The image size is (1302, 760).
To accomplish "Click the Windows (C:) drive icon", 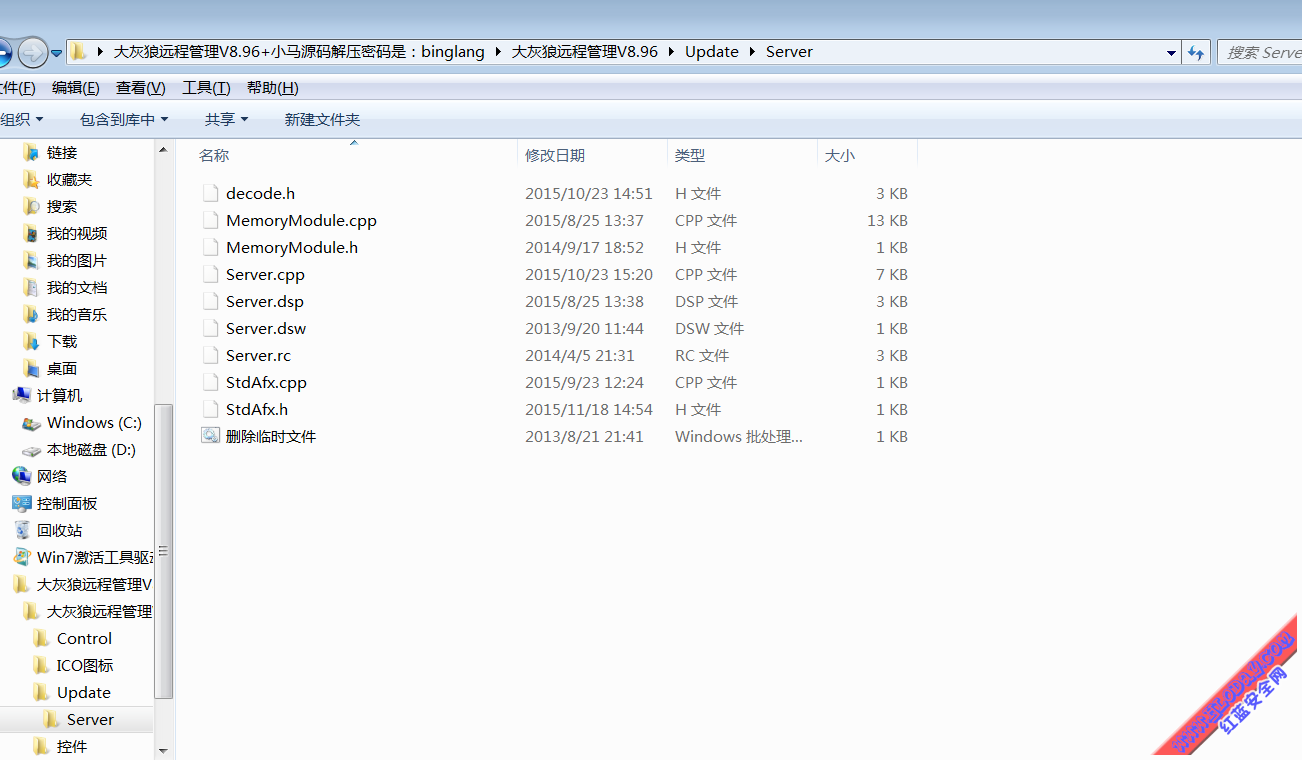I will [31, 422].
